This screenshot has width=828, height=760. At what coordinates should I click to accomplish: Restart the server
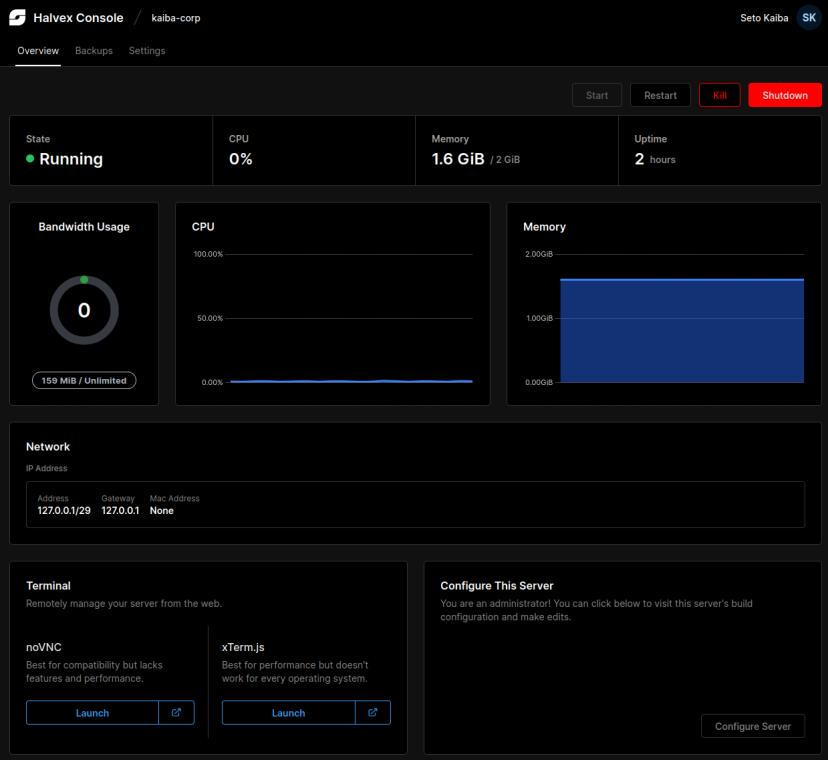[660, 95]
